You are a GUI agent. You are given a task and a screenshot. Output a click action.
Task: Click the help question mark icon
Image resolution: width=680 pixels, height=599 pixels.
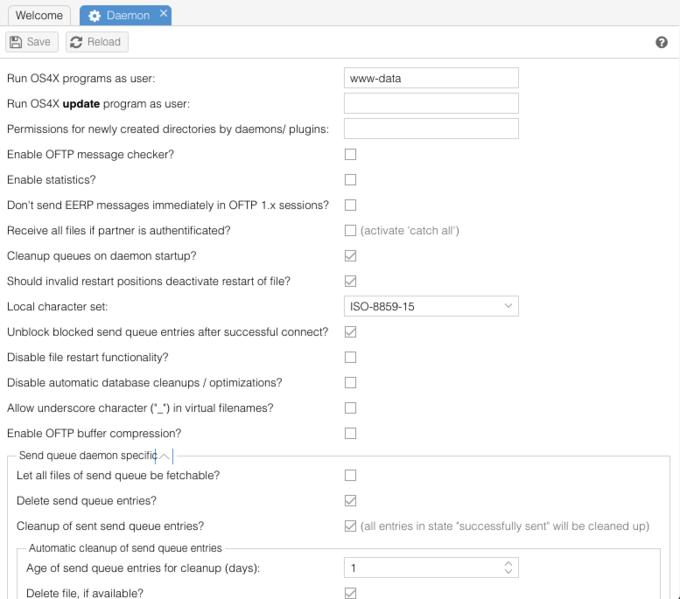(x=661, y=42)
